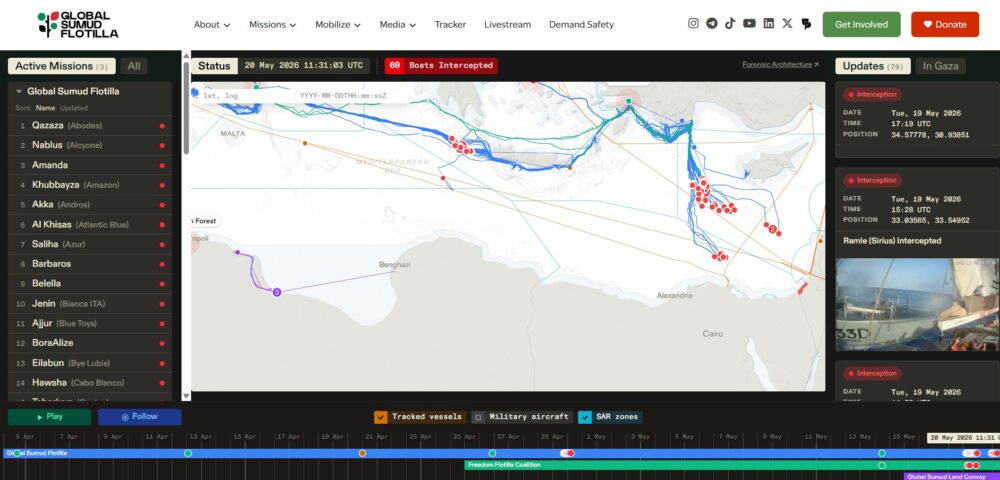The height and width of the screenshot is (480, 1000).
Task: Open the LinkedIn social icon
Action: pos(768,24)
